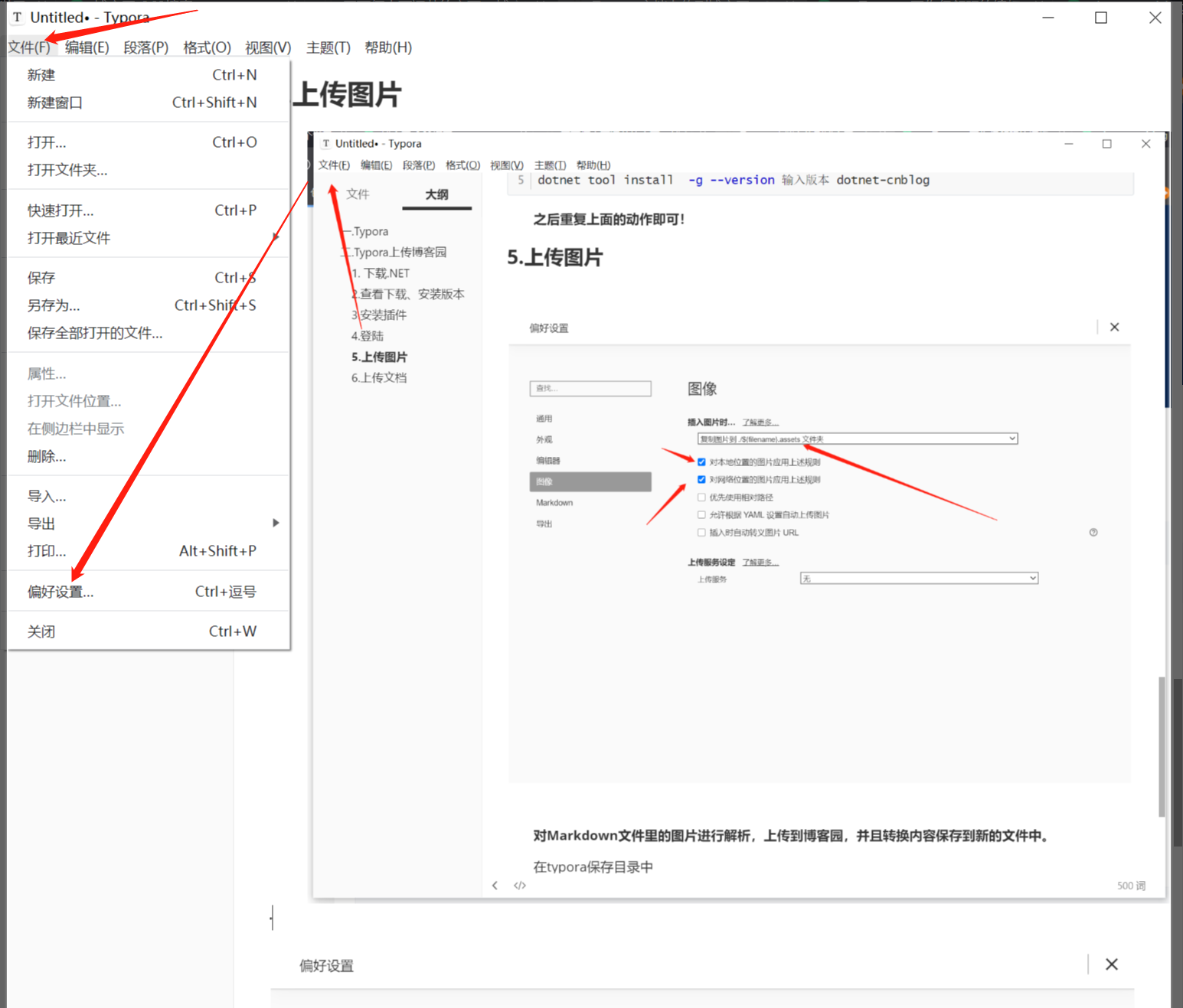Choose 另存为... from the File menu
1183x1008 pixels.
[148, 305]
